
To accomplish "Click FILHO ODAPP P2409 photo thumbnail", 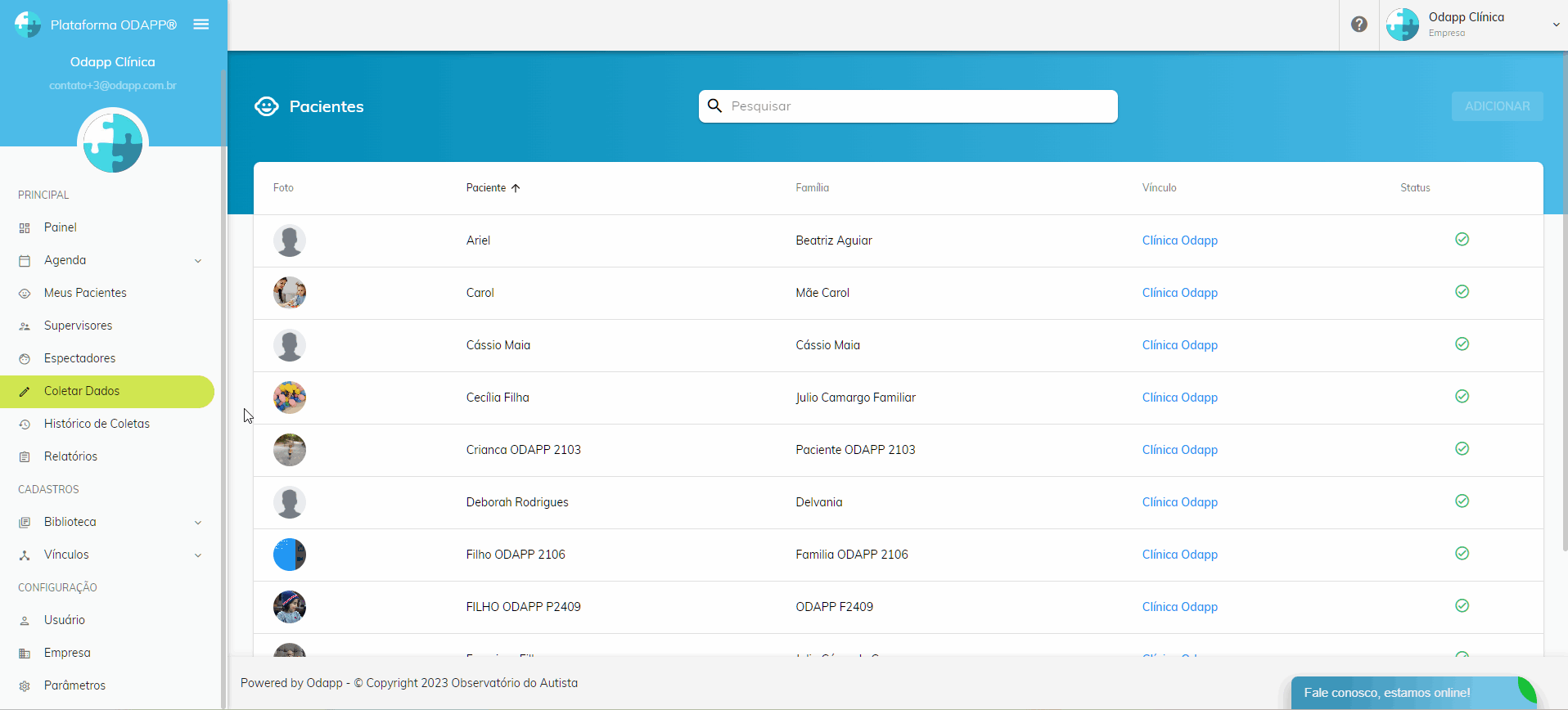I will click(290, 607).
